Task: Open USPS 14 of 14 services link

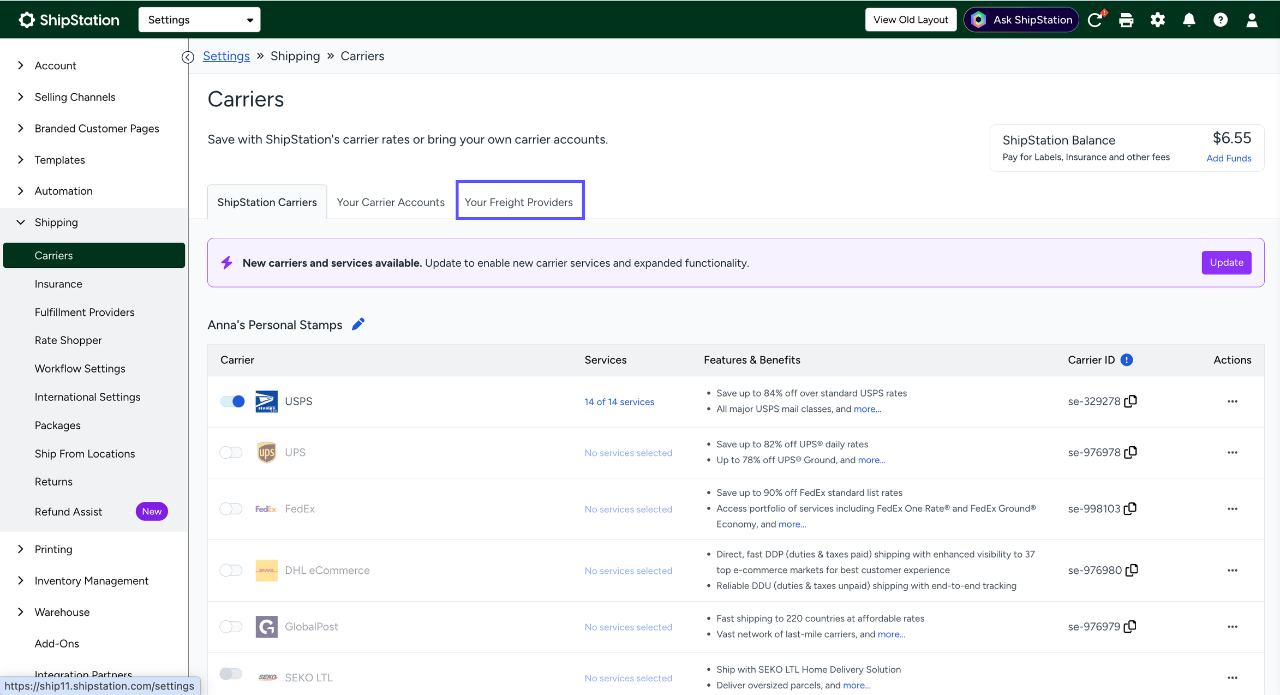Action: [x=620, y=402]
